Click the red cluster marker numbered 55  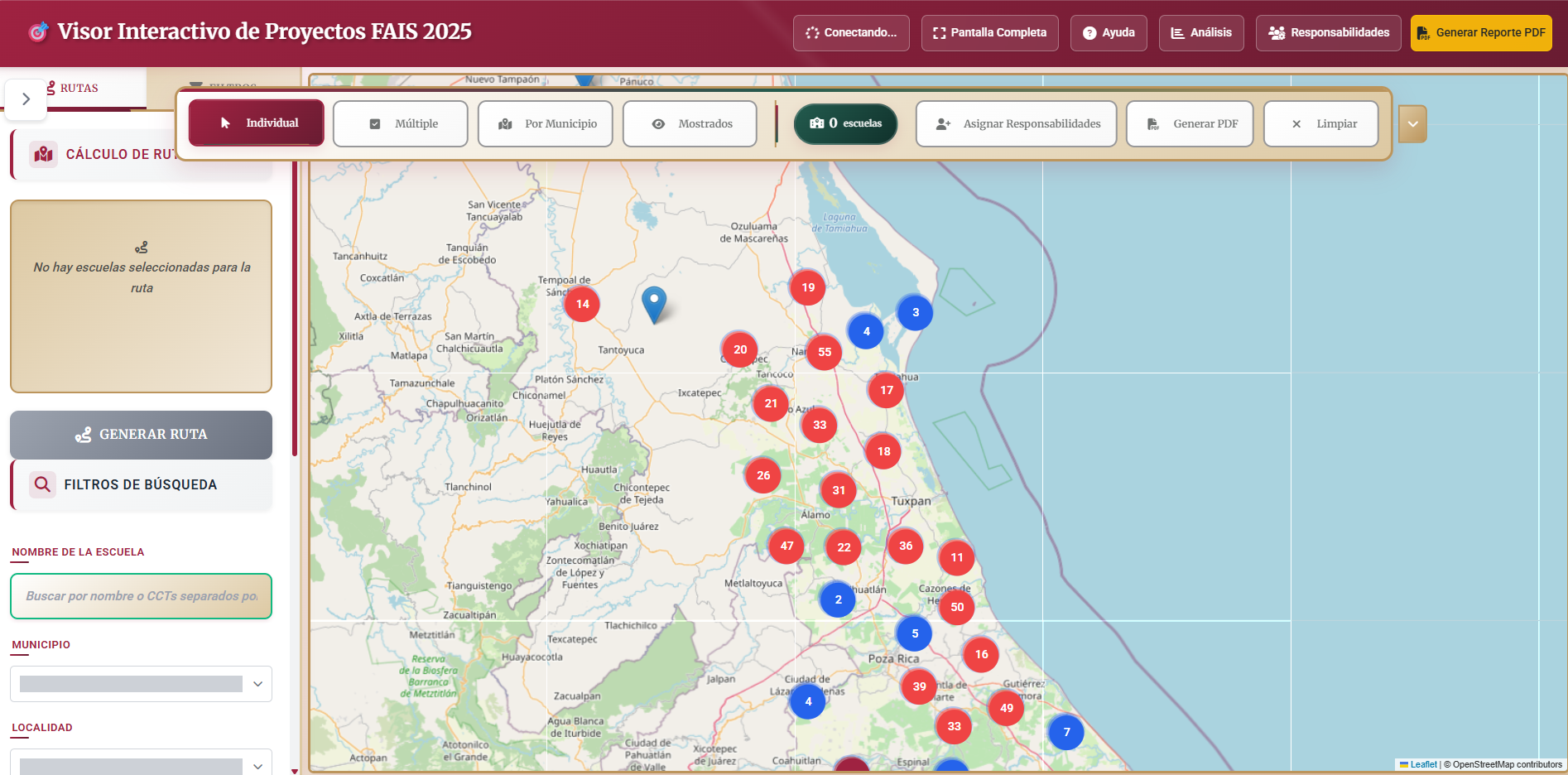pos(825,352)
